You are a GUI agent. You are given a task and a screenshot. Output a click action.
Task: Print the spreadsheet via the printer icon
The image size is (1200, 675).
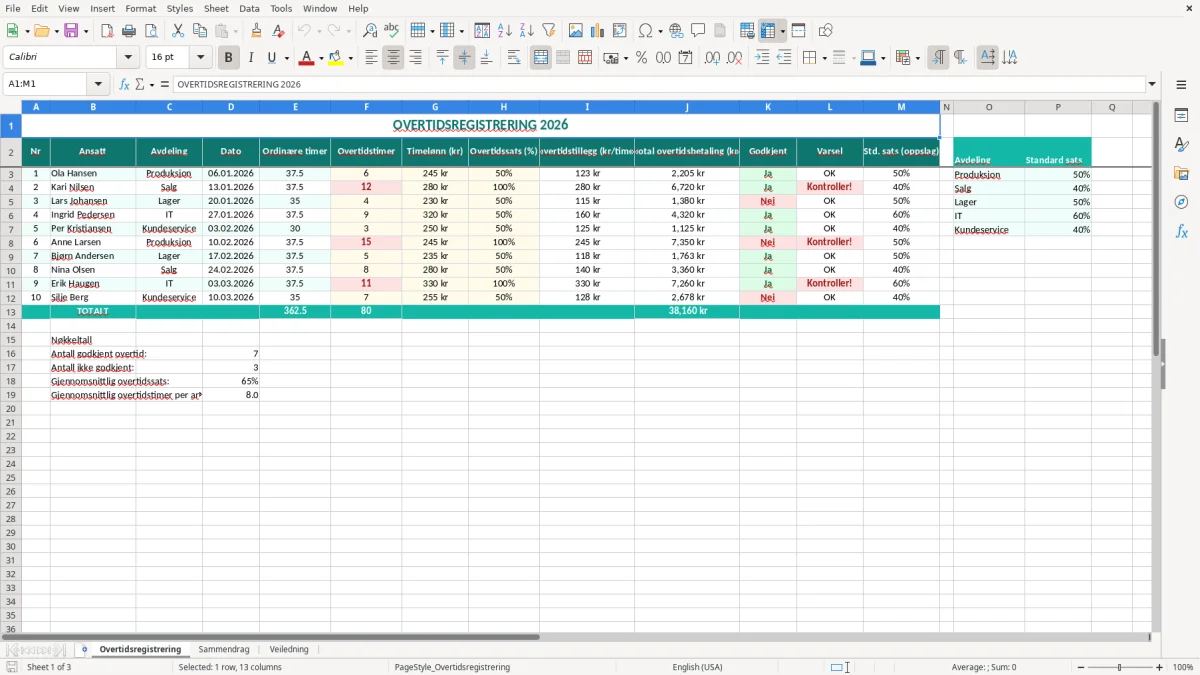129,31
